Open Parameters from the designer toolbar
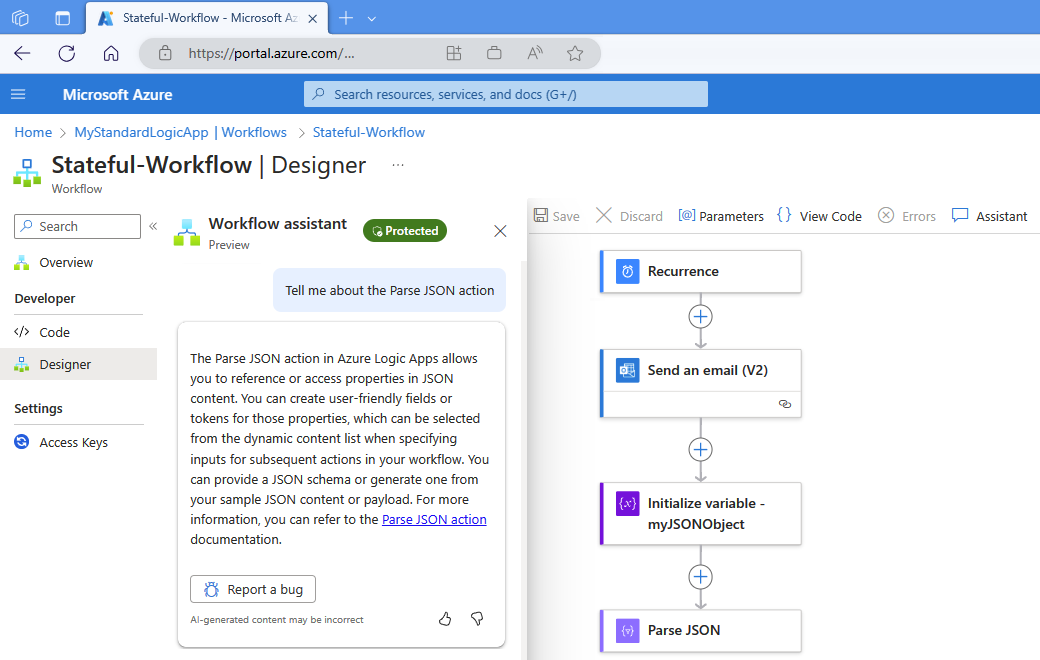1040x660 pixels. (x=721, y=216)
